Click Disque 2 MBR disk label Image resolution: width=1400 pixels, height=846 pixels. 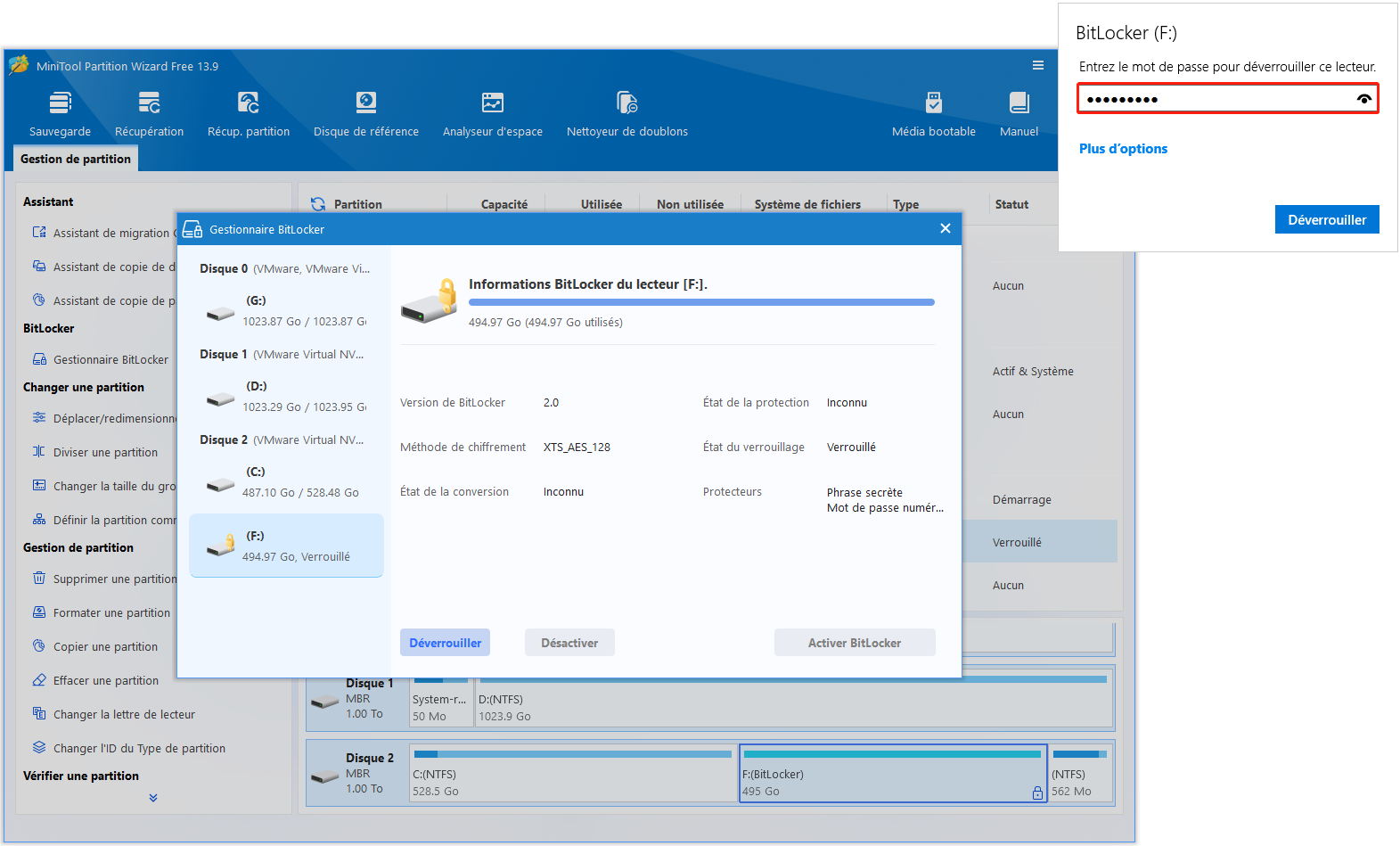[357, 774]
